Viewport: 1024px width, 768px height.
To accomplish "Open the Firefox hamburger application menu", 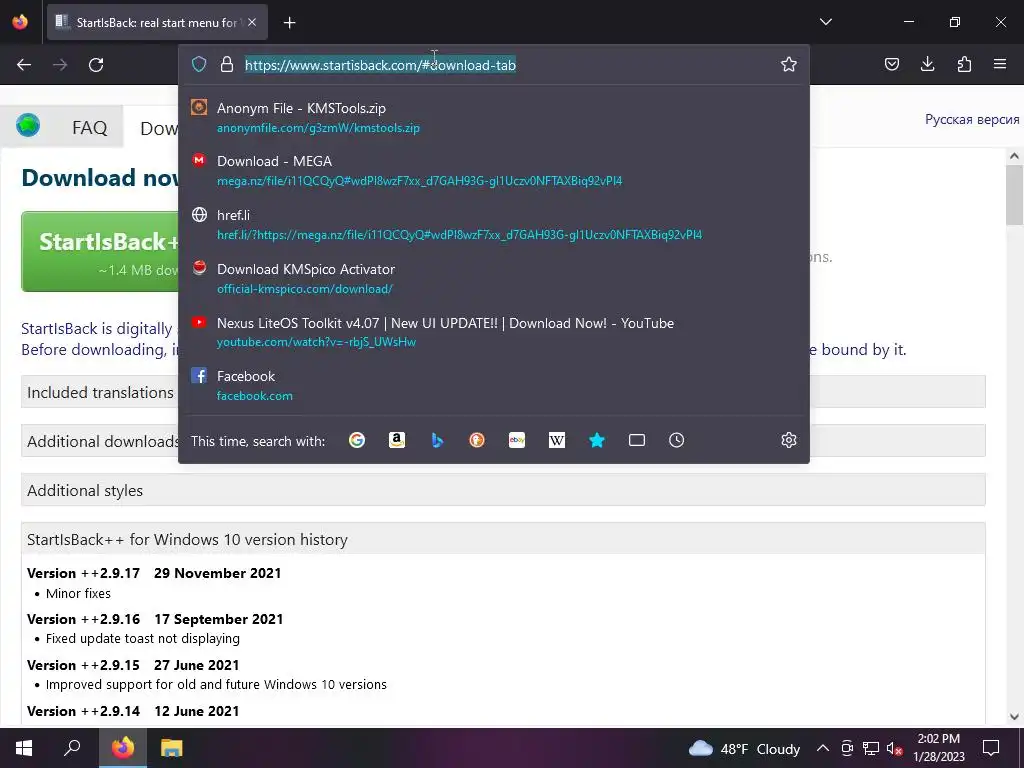I will tap(1000, 64).
